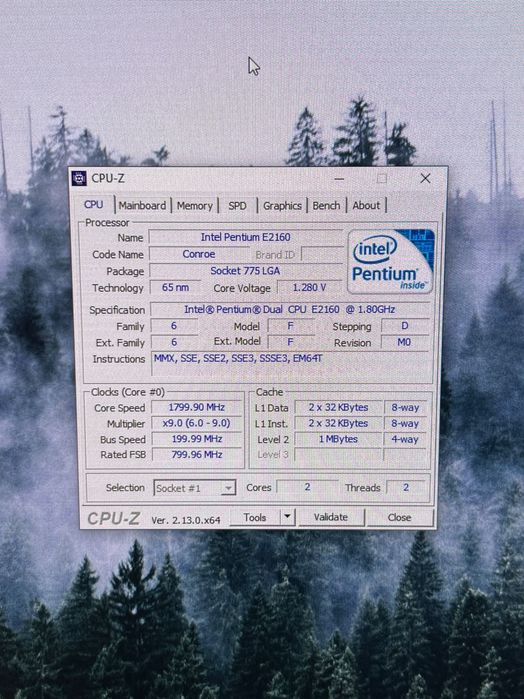
Task: Click the Close button at bottom
Action: click(x=399, y=517)
